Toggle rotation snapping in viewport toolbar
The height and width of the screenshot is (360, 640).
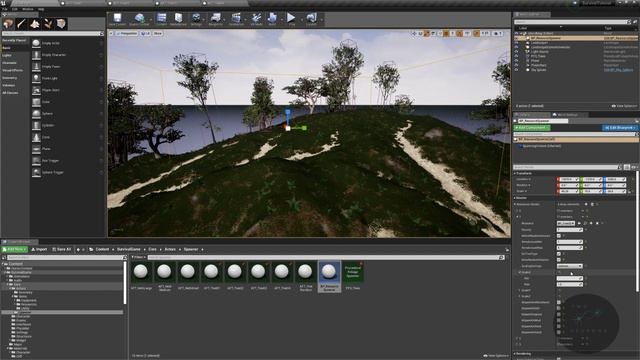[460, 33]
